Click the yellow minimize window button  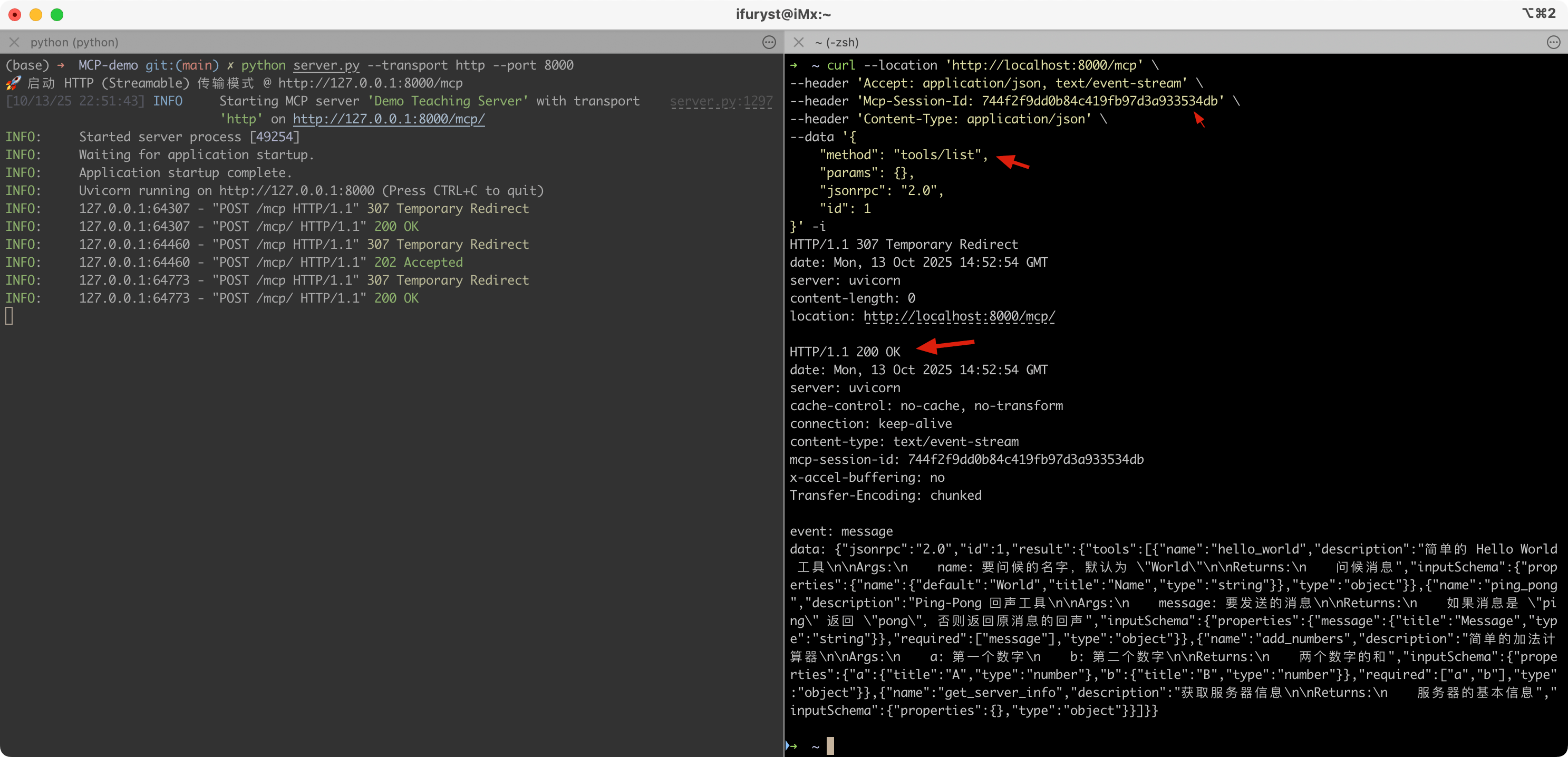click(36, 15)
